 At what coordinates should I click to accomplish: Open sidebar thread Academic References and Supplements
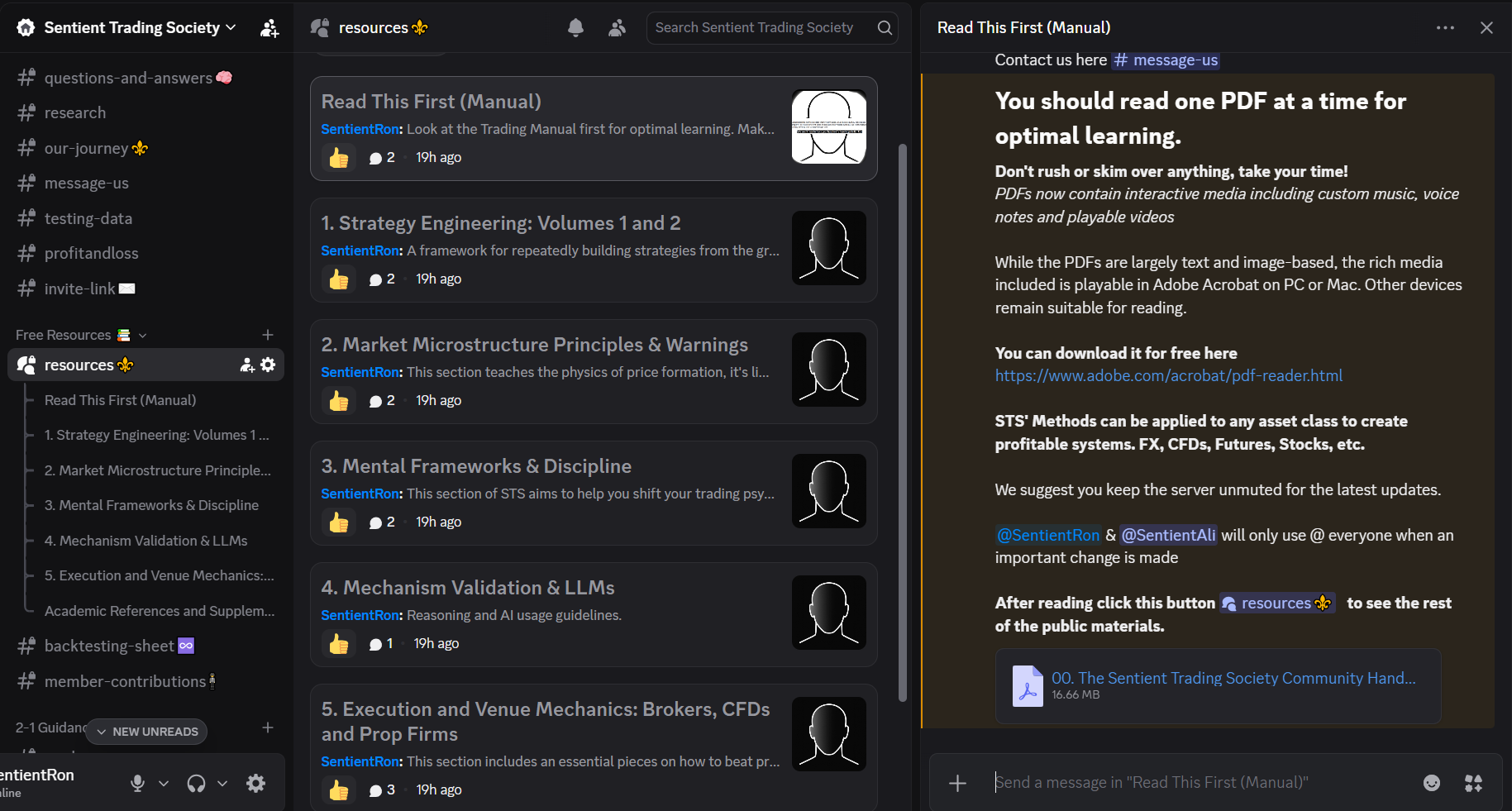pyautogui.click(x=160, y=611)
